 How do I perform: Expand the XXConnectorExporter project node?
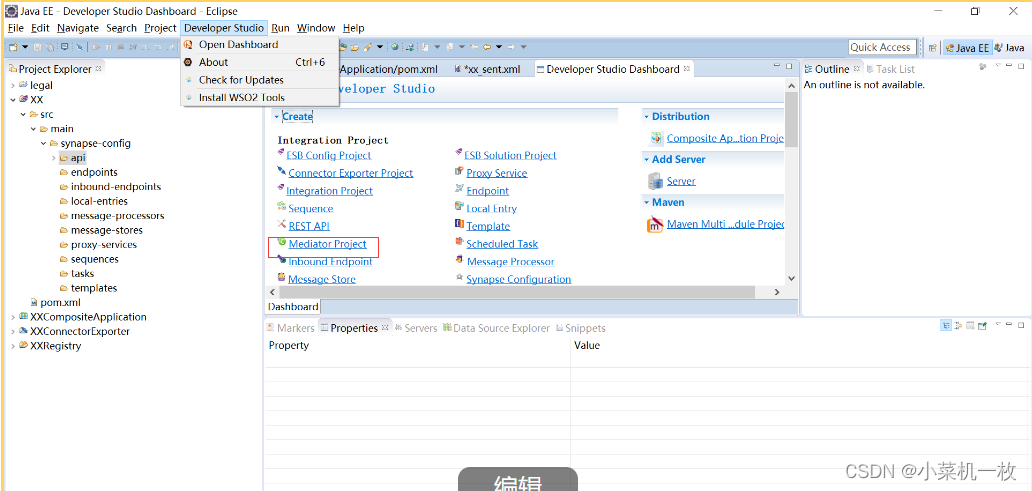pos(13,332)
